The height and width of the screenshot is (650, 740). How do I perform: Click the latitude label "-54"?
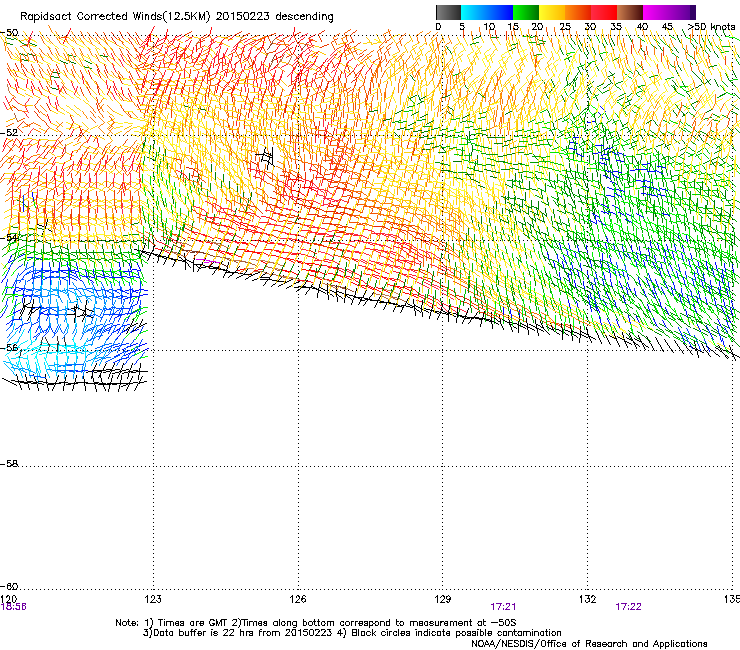tap(9, 237)
